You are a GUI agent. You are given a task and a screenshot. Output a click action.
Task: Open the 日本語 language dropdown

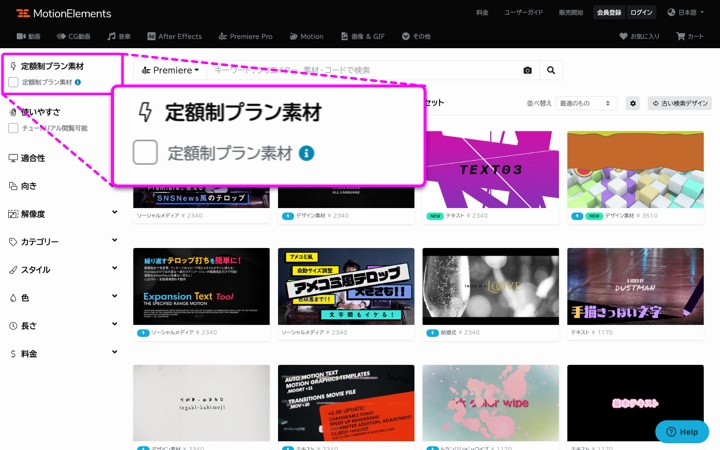click(x=686, y=12)
